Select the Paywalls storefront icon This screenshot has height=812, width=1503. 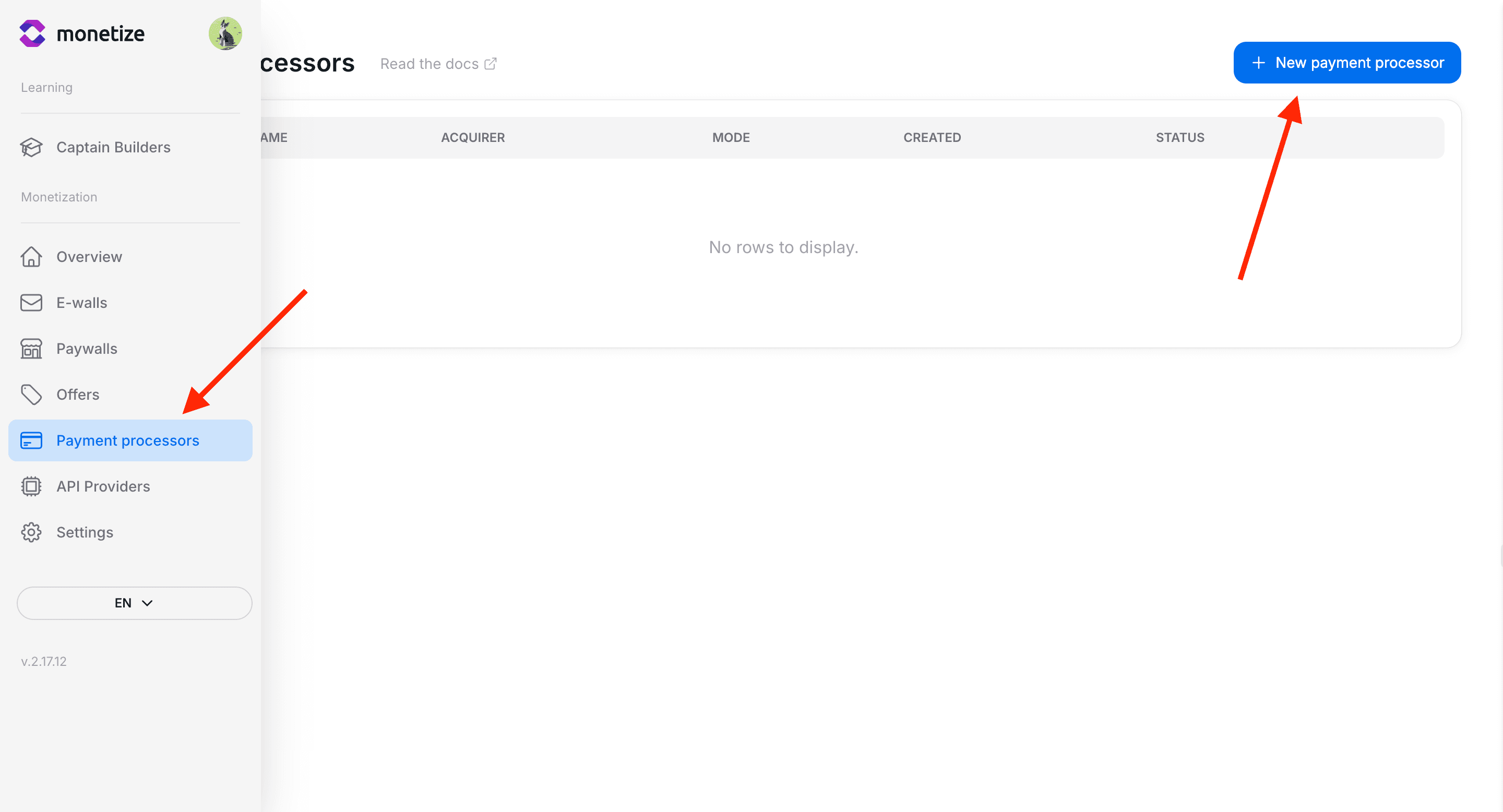pyautogui.click(x=31, y=348)
